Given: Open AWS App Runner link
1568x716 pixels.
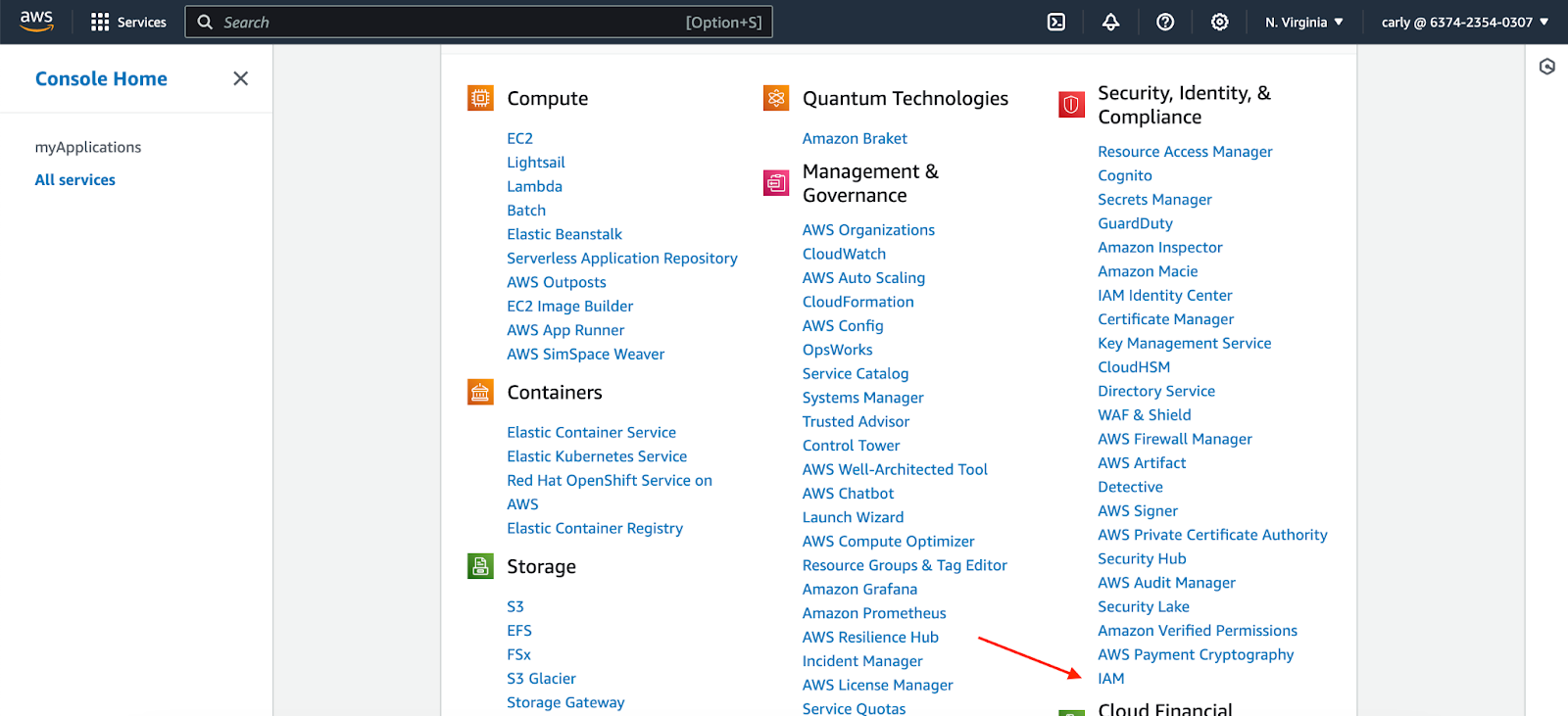Looking at the screenshot, I should point(565,330).
